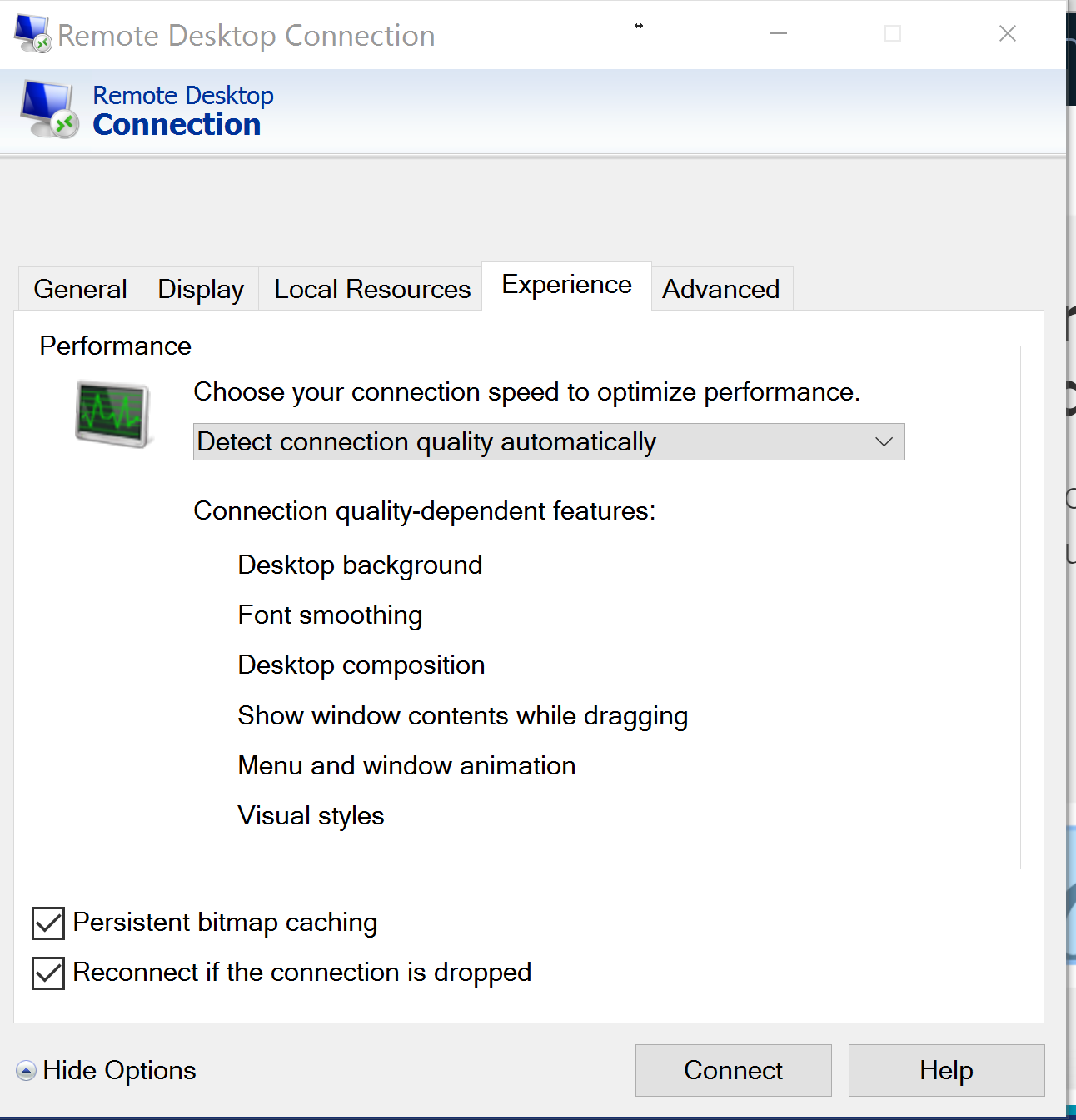This screenshot has height=1120, width=1076.
Task: Click the Hide Options arrow icon
Action: point(27,1071)
